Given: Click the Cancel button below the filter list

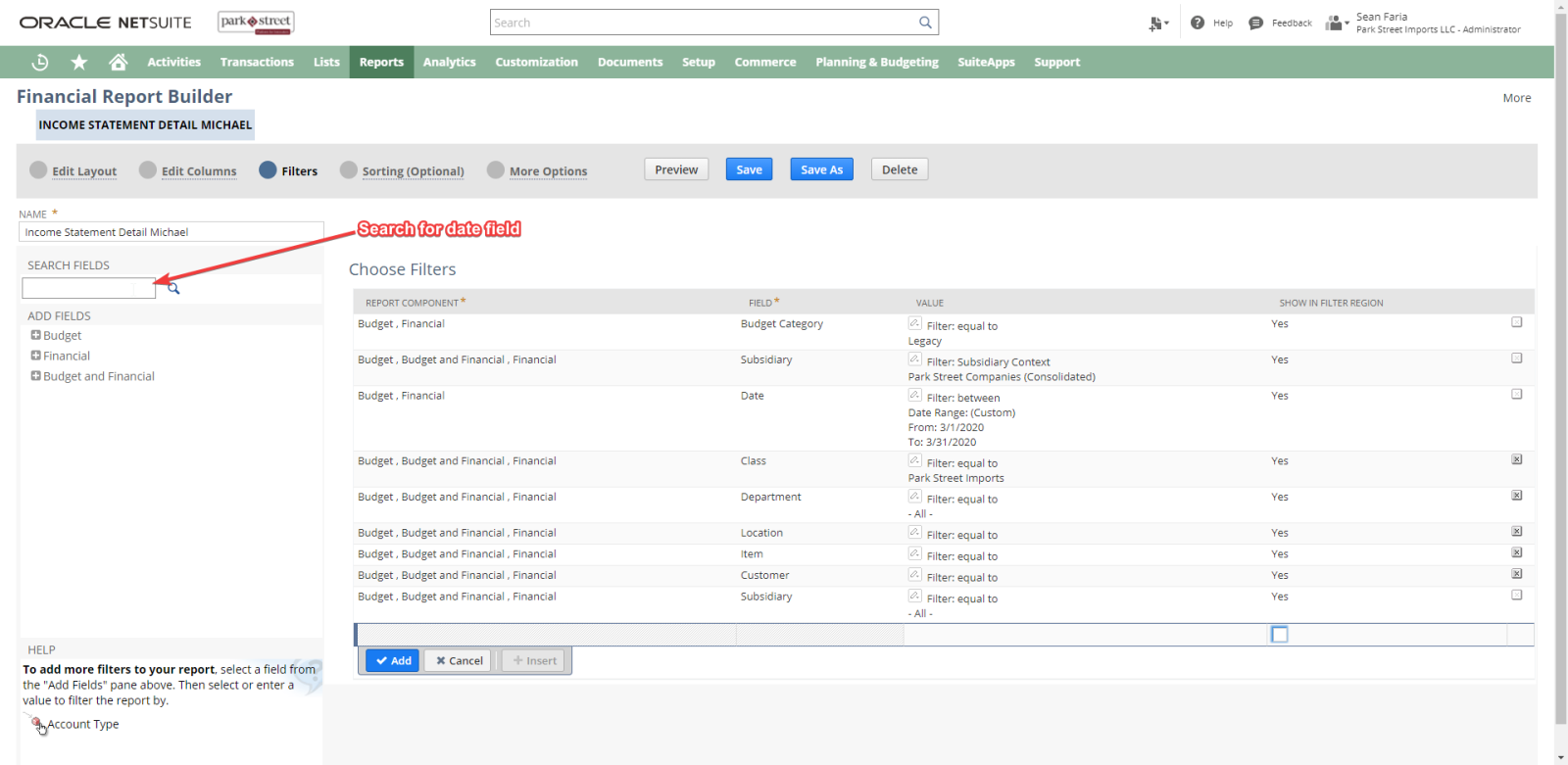Looking at the screenshot, I should click(459, 661).
